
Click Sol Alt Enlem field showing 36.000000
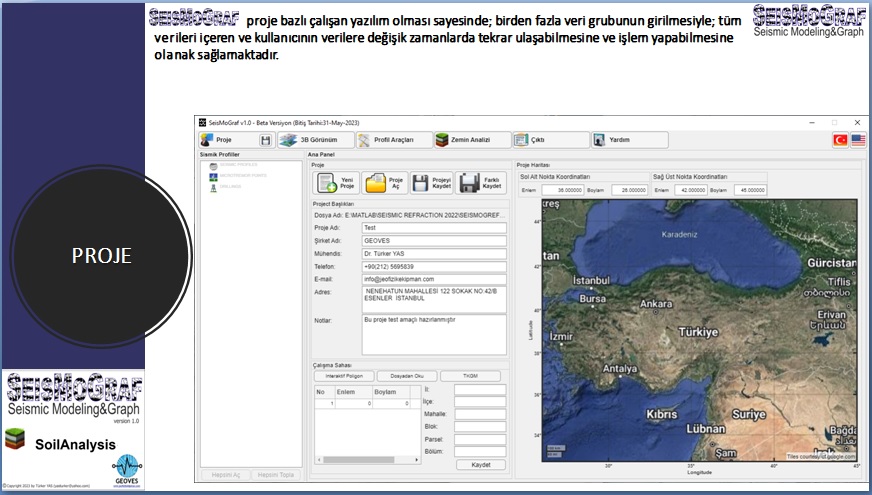[x=563, y=190]
